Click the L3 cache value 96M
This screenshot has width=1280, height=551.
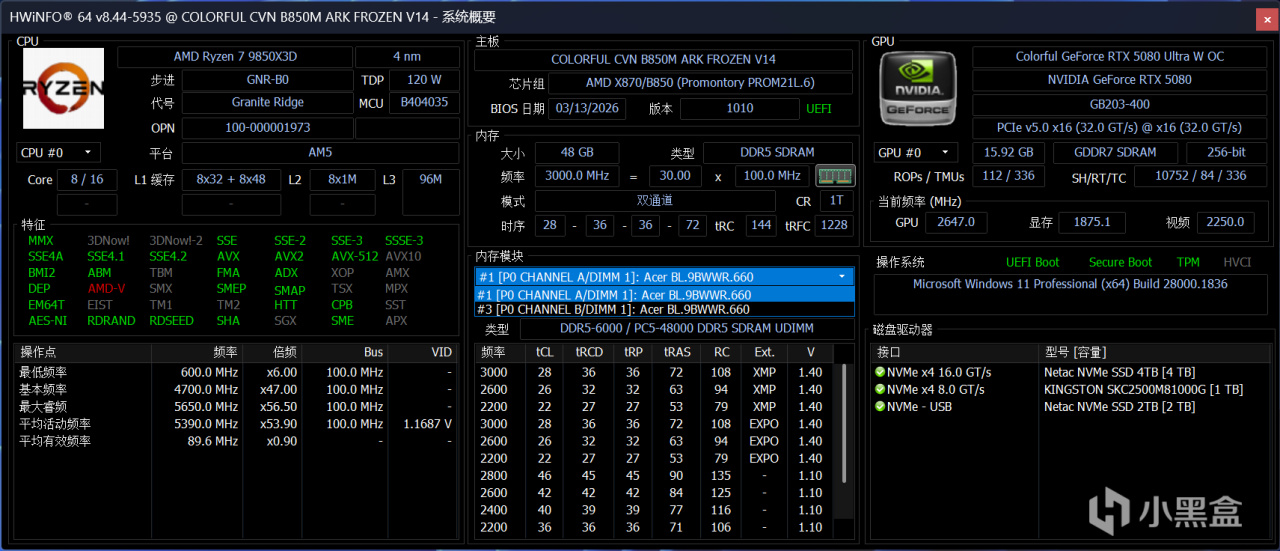pyautogui.click(x=431, y=180)
